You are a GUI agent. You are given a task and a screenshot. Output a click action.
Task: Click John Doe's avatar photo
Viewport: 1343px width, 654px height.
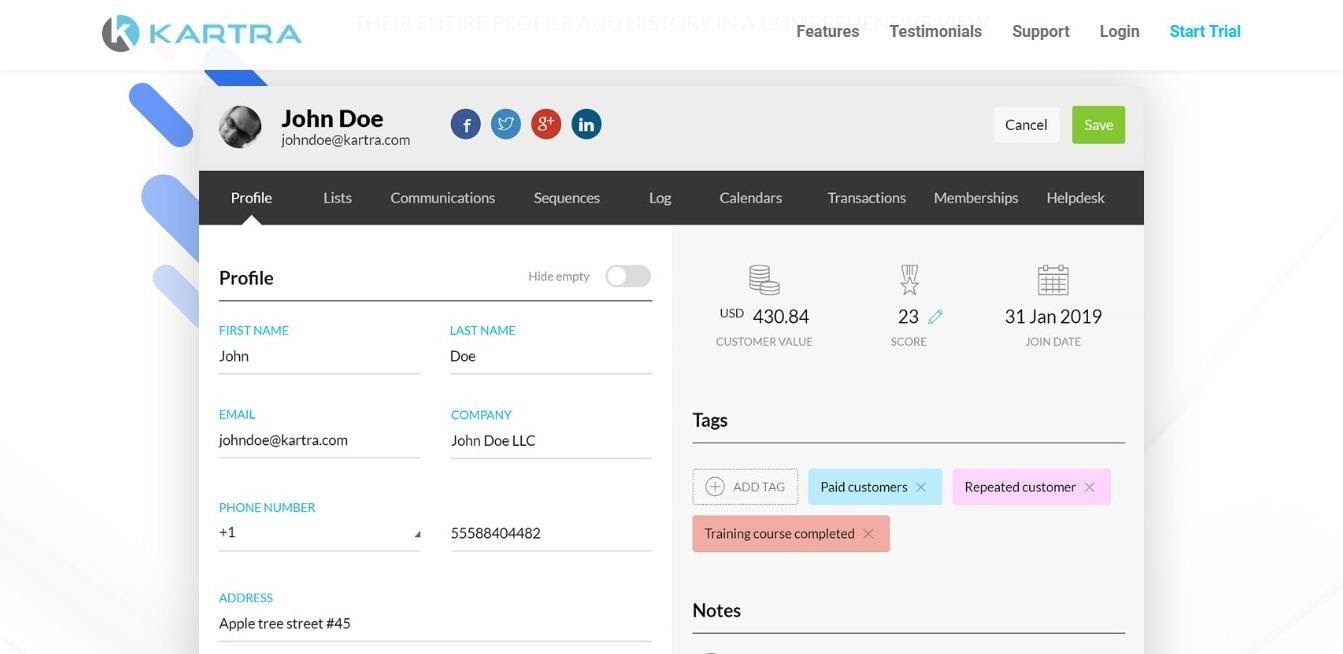coord(240,127)
